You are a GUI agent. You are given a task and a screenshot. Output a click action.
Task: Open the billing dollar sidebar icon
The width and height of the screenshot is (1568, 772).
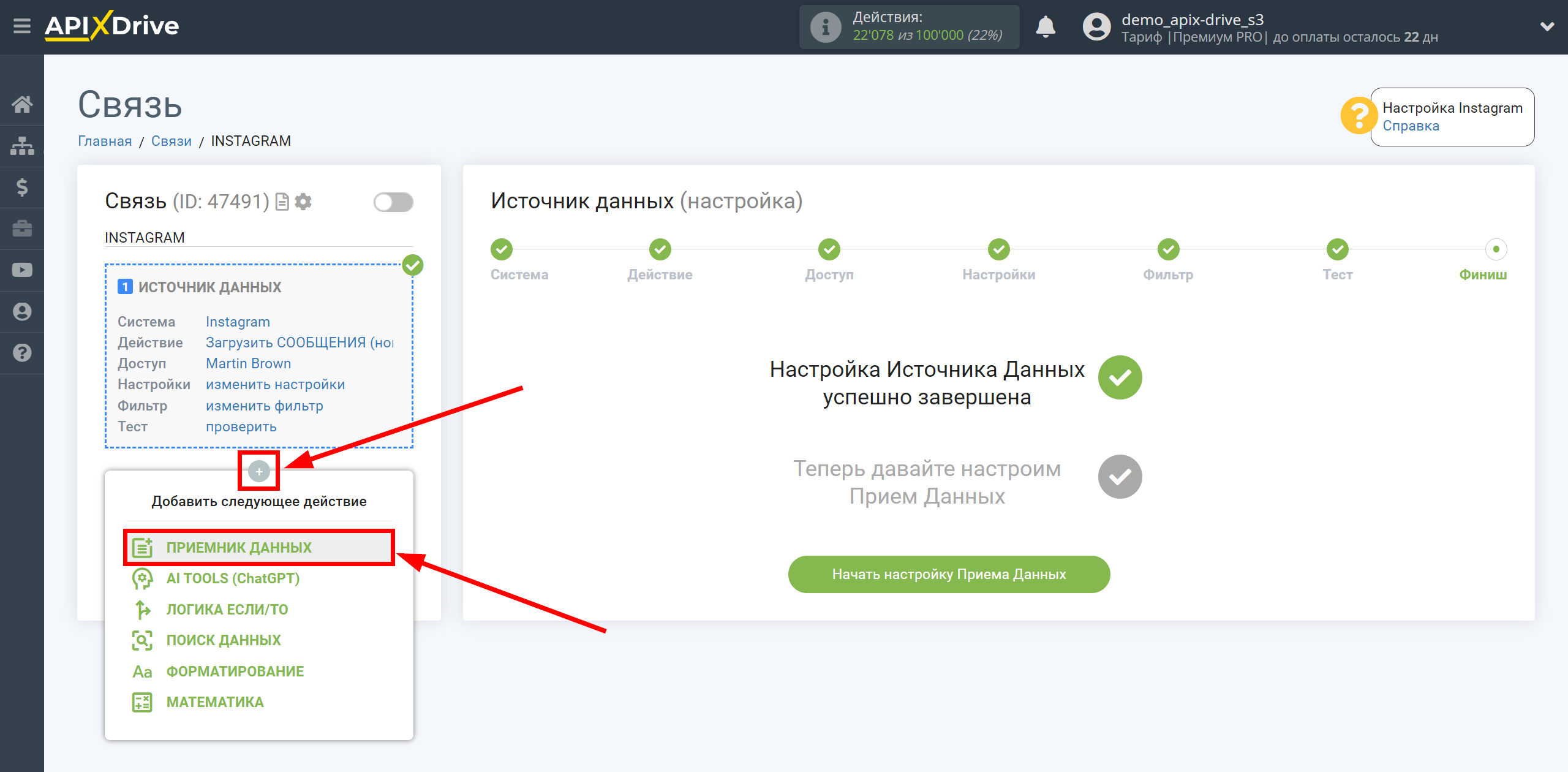pyautogui.click(x=22, y=187)
